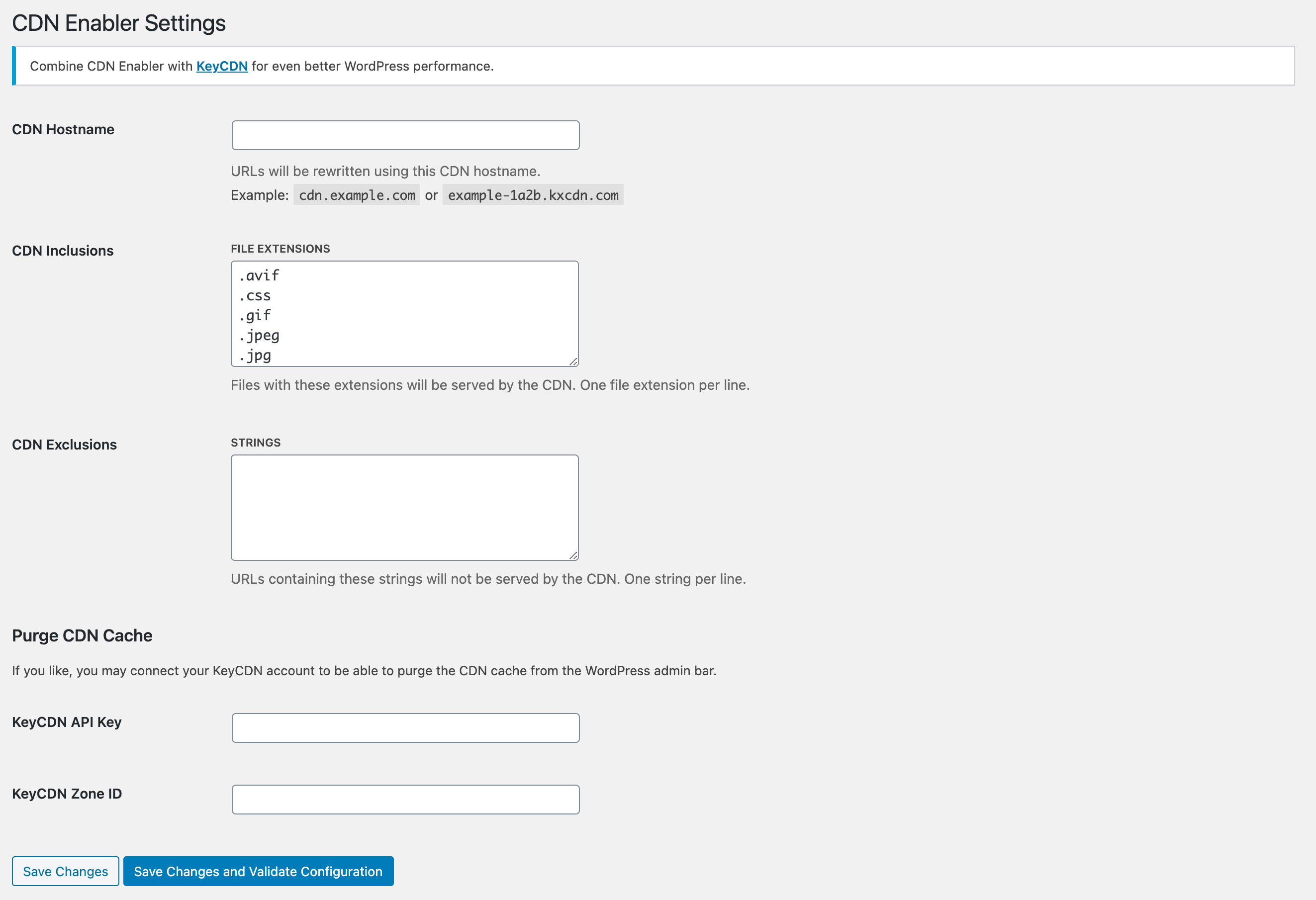This screenshot has height=900, width=1316.
Task: Select the .gif extension entry in inclusions
Action: [256, 315]
